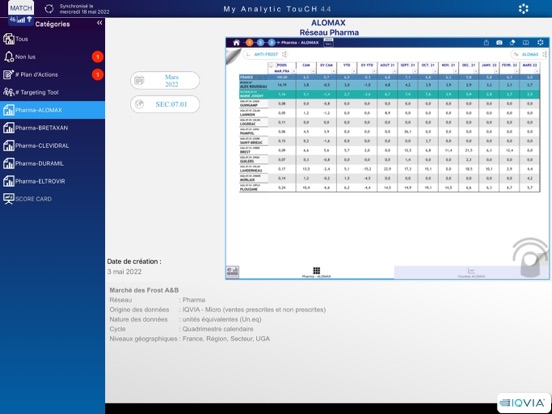Screen dimensions: 552x414
Task: Click the bell icon for Non lus
Action: coord(8,57)
